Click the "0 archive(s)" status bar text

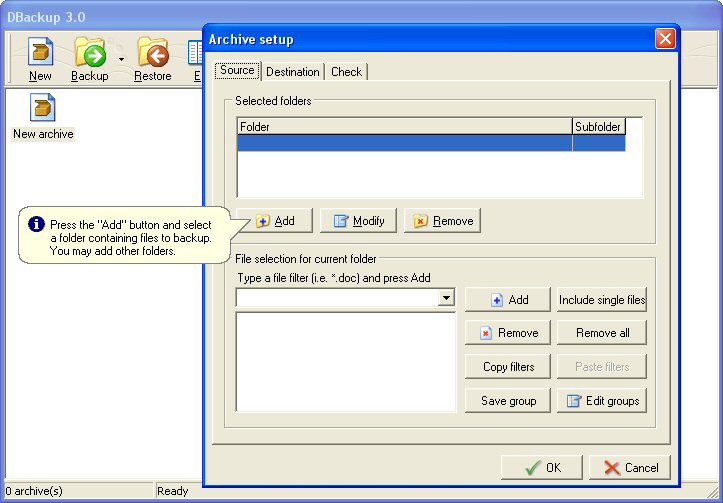point(34,491)
